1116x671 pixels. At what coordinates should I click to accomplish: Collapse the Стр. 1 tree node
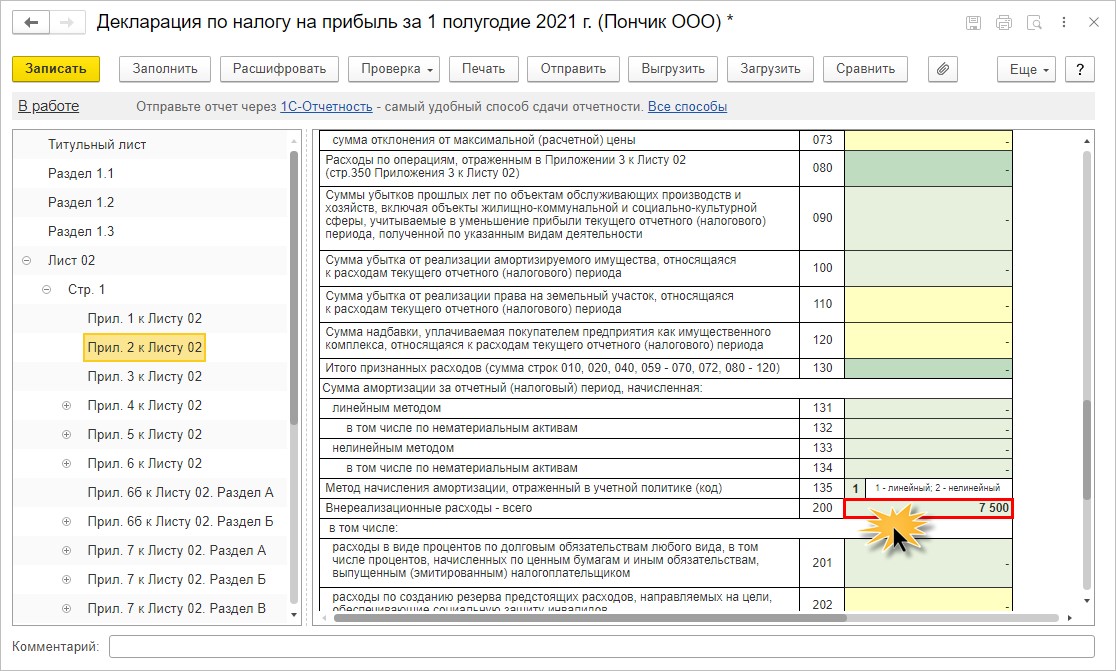click(46, 290)
